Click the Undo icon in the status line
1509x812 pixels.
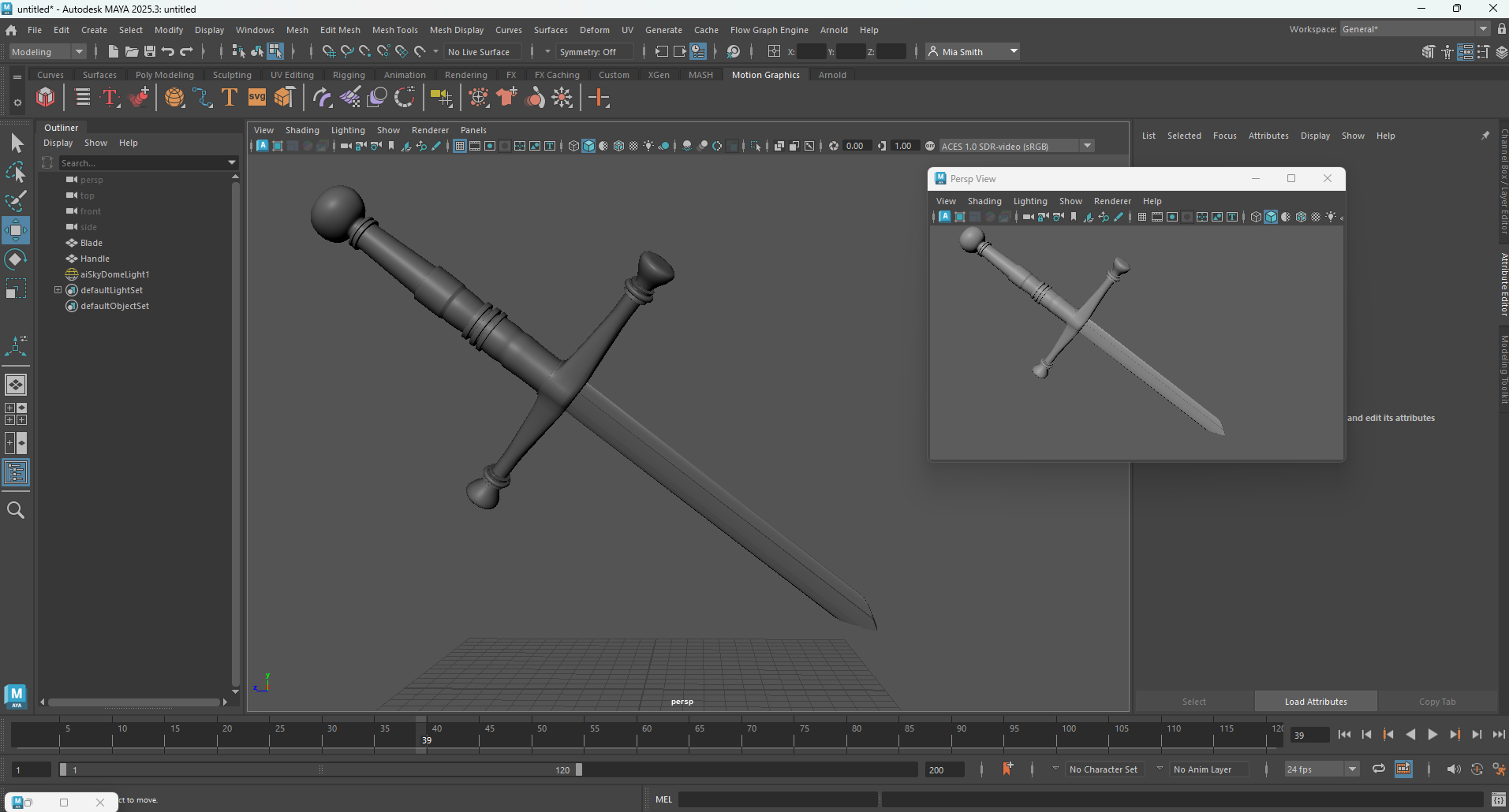(x=166, y=51)
